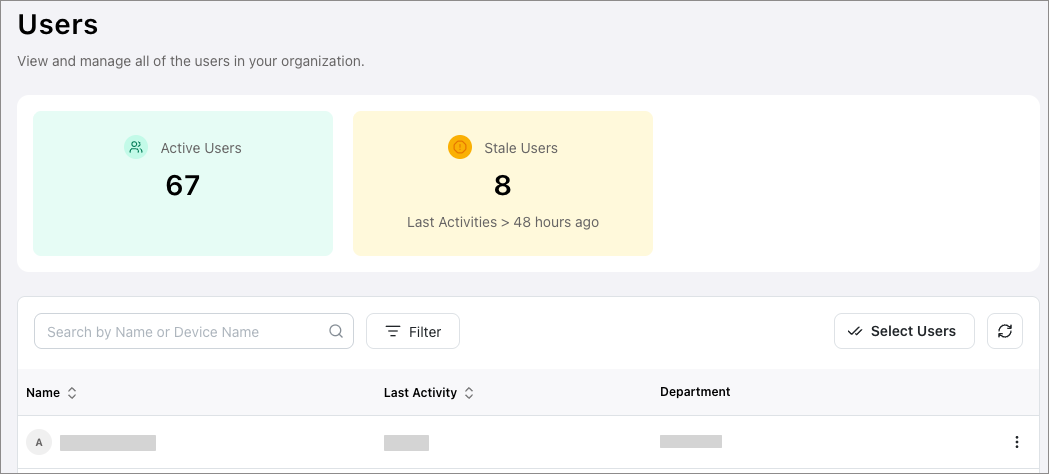Toggle sort arrows beside Last Activity column

click(x=469, y=393)
